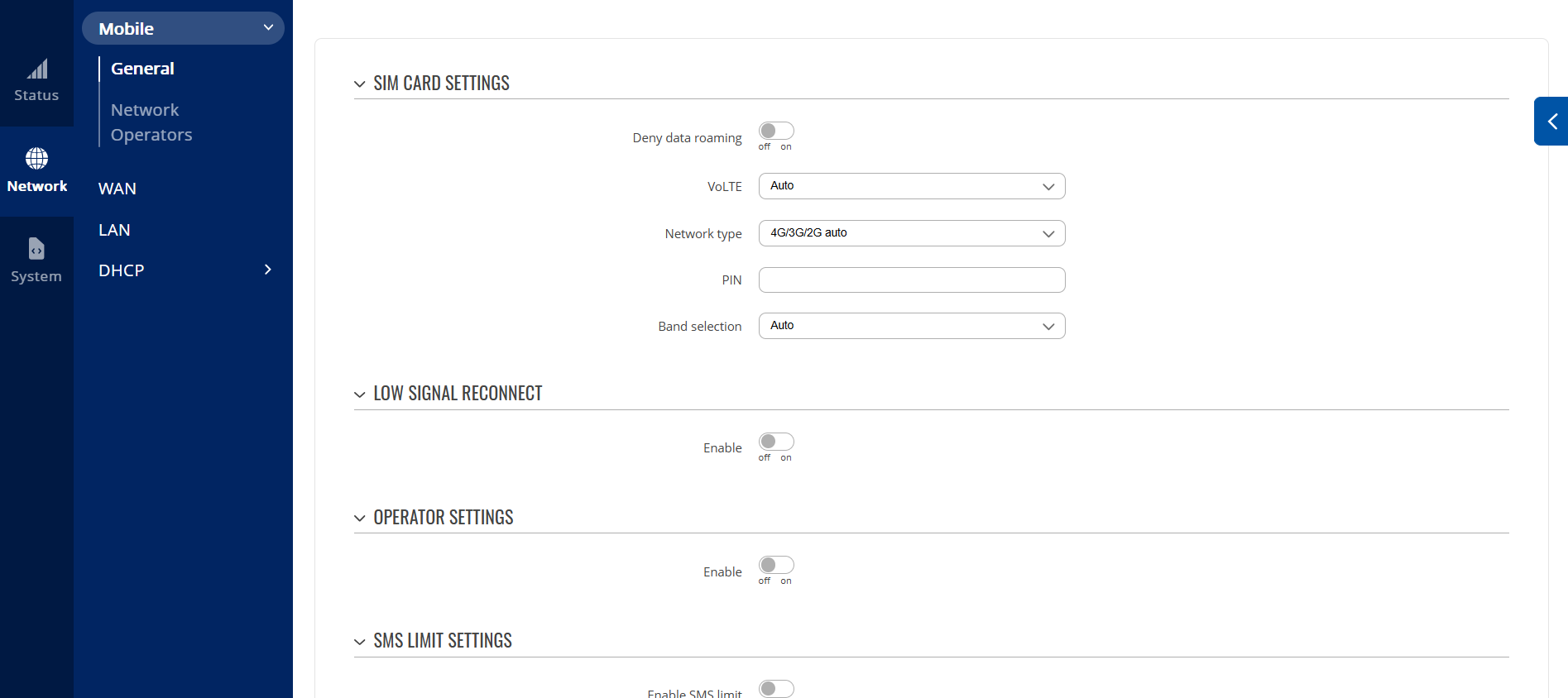
Task: Open the Band selection dropdown
Action: click(911, 326)
